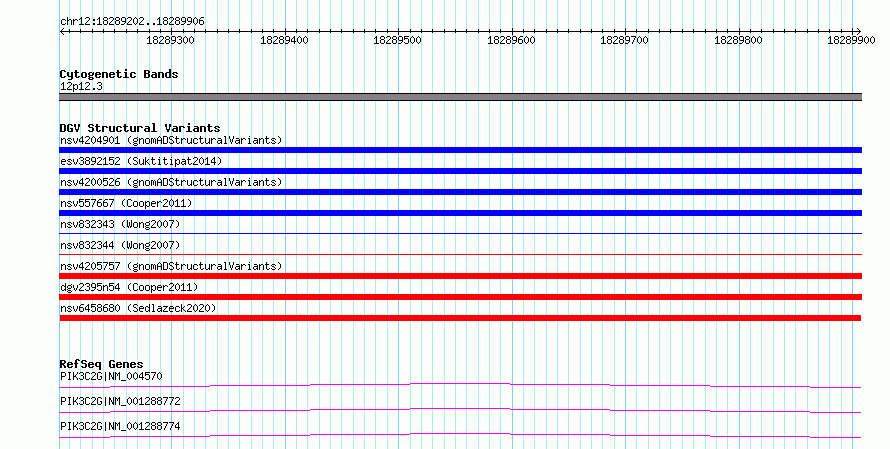Open gene label PIK3C2G|NM_001288774
The height and width of the screenshot is (449, 890).
point(120,426)
